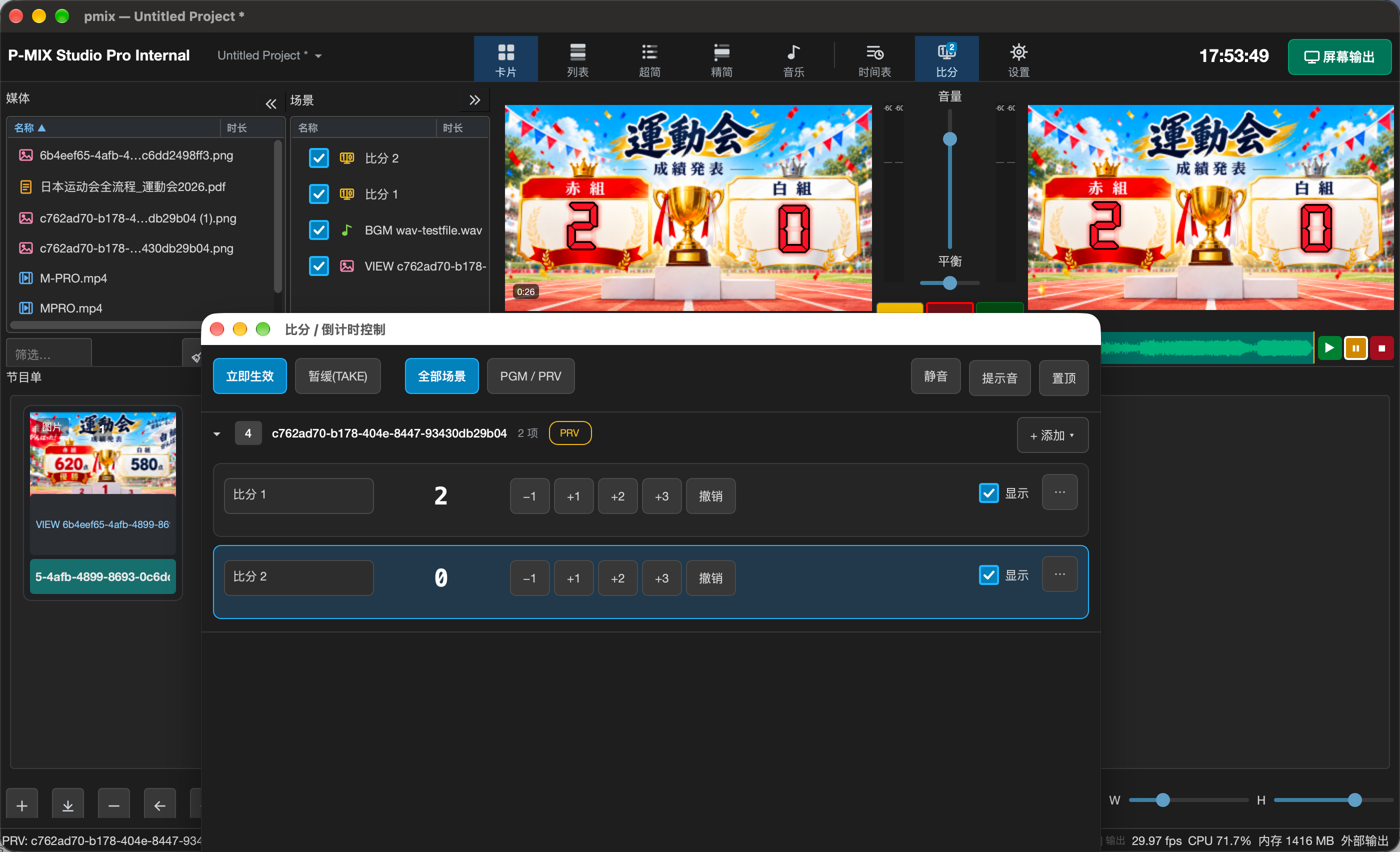This screenshot has width=1400, height=852.
Task: Open the 设置 settings gear
Action: tap(1018, 59)
